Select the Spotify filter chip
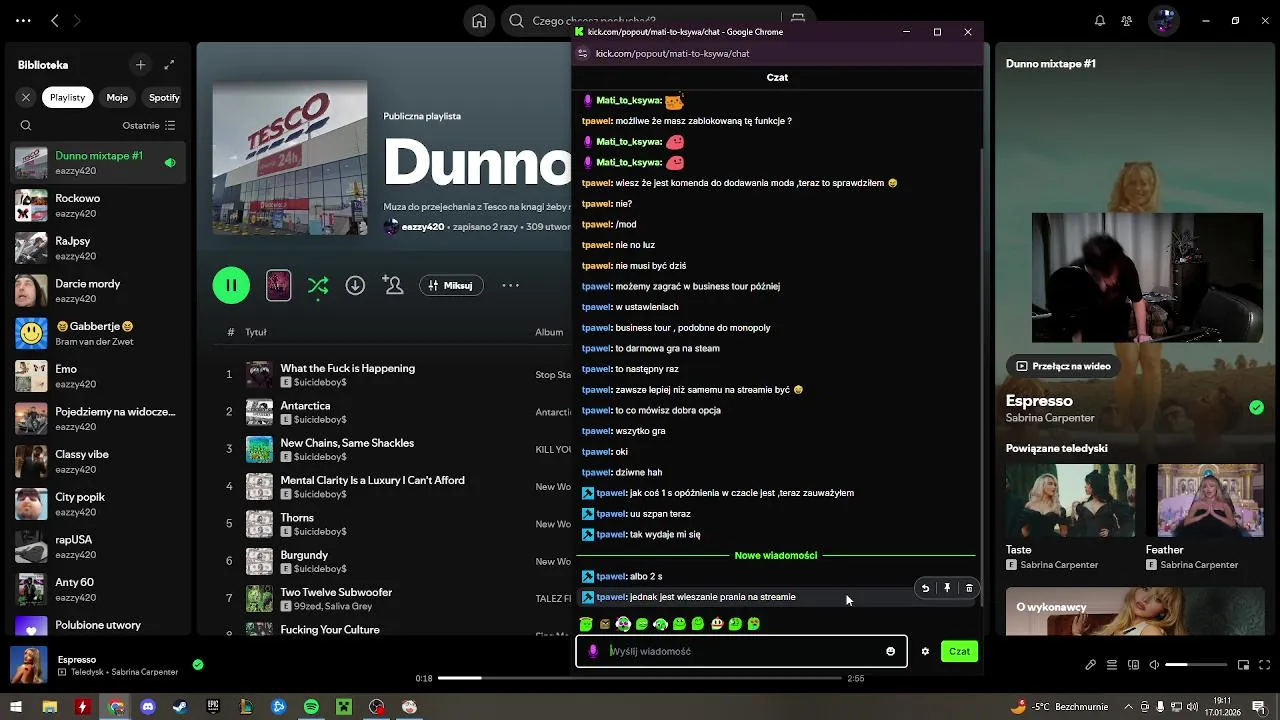Viewport: 1280px width, 720px height. (x=164, y=97)
